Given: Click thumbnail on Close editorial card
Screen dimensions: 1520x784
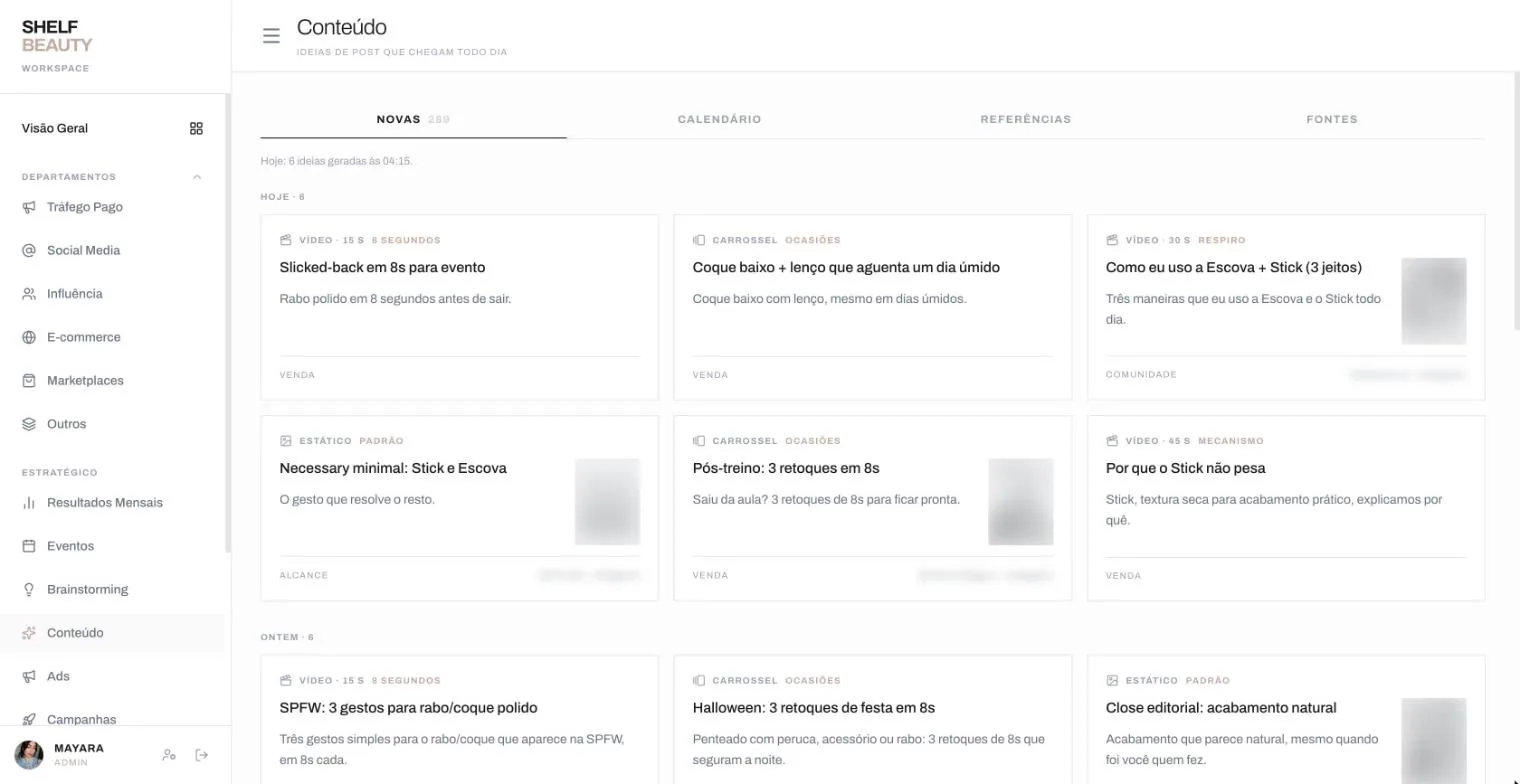Looking at the screenshot, I should 1434,741.
